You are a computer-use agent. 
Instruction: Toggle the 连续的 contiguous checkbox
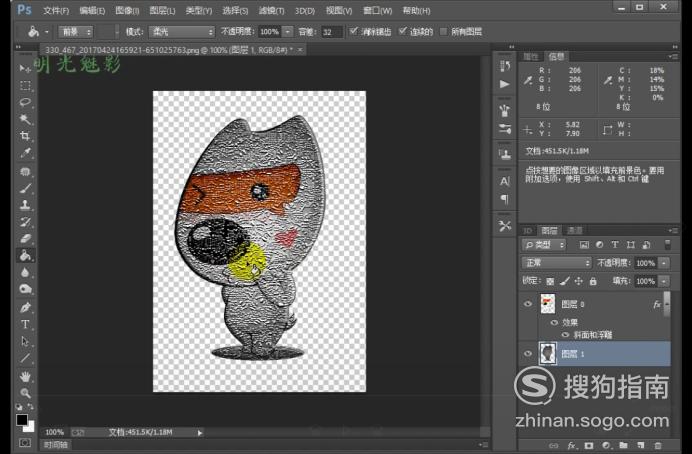(402, 31)
